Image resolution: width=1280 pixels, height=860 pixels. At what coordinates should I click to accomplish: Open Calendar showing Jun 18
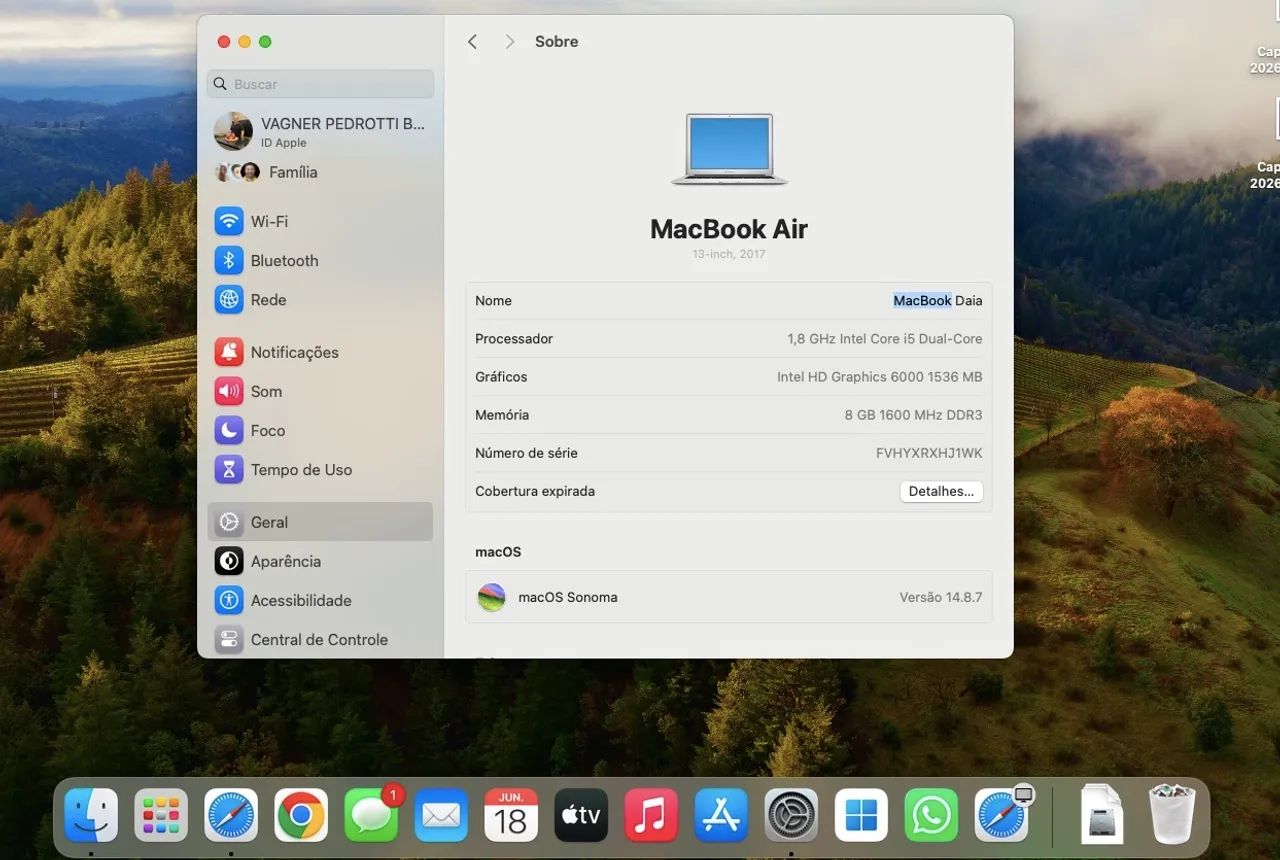tap(511, 815)
